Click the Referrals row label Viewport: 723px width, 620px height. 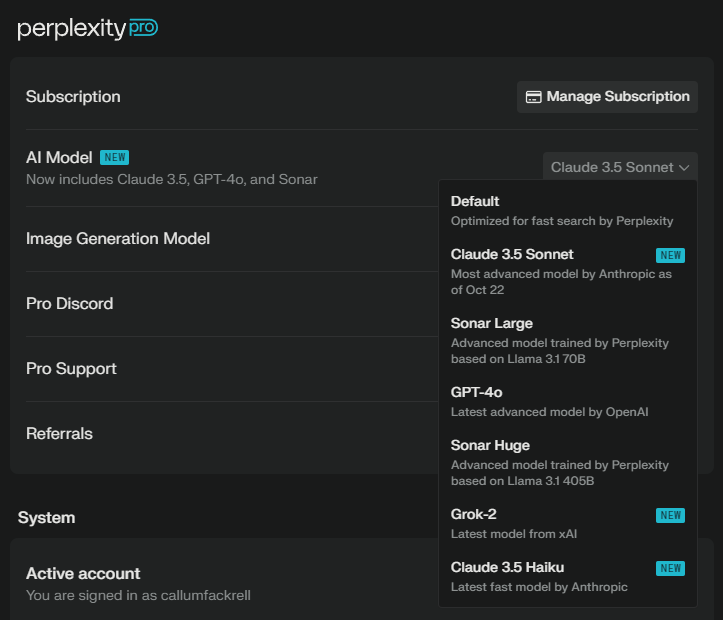point(59,434)
